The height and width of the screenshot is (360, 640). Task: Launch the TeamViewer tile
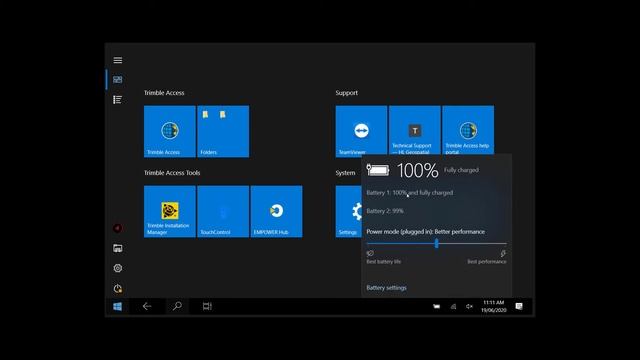coord(361,131)
